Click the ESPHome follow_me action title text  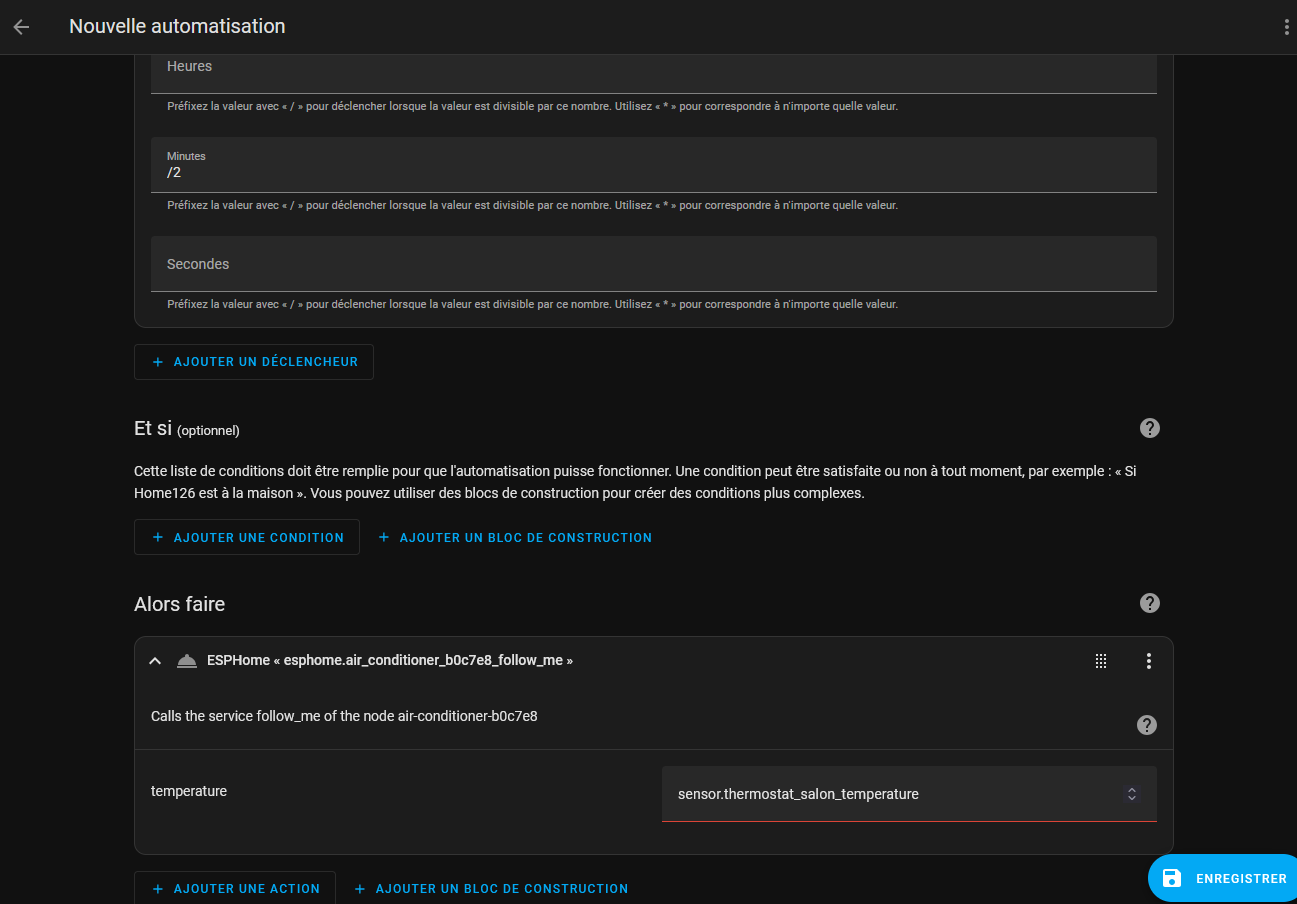tap(390, 661)
